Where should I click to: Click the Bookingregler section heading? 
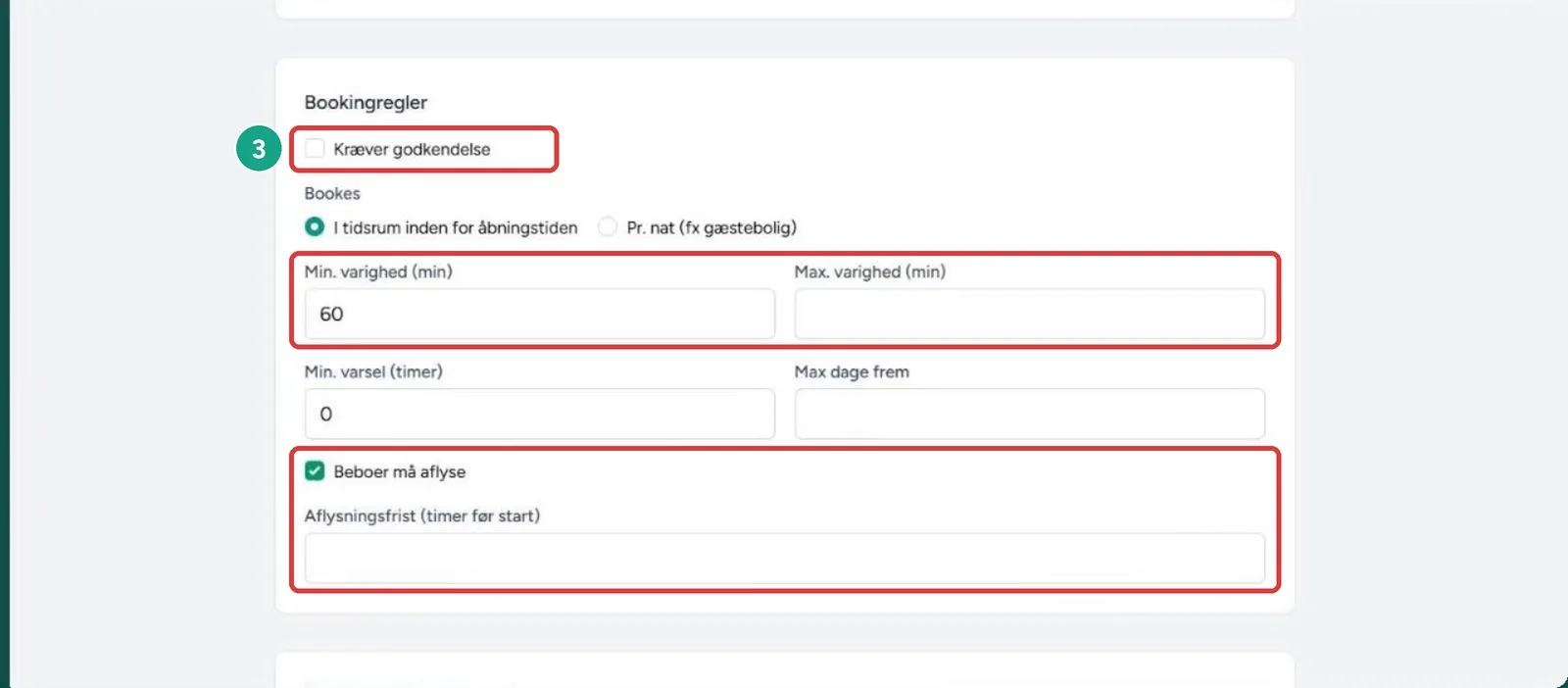point(366,102)
